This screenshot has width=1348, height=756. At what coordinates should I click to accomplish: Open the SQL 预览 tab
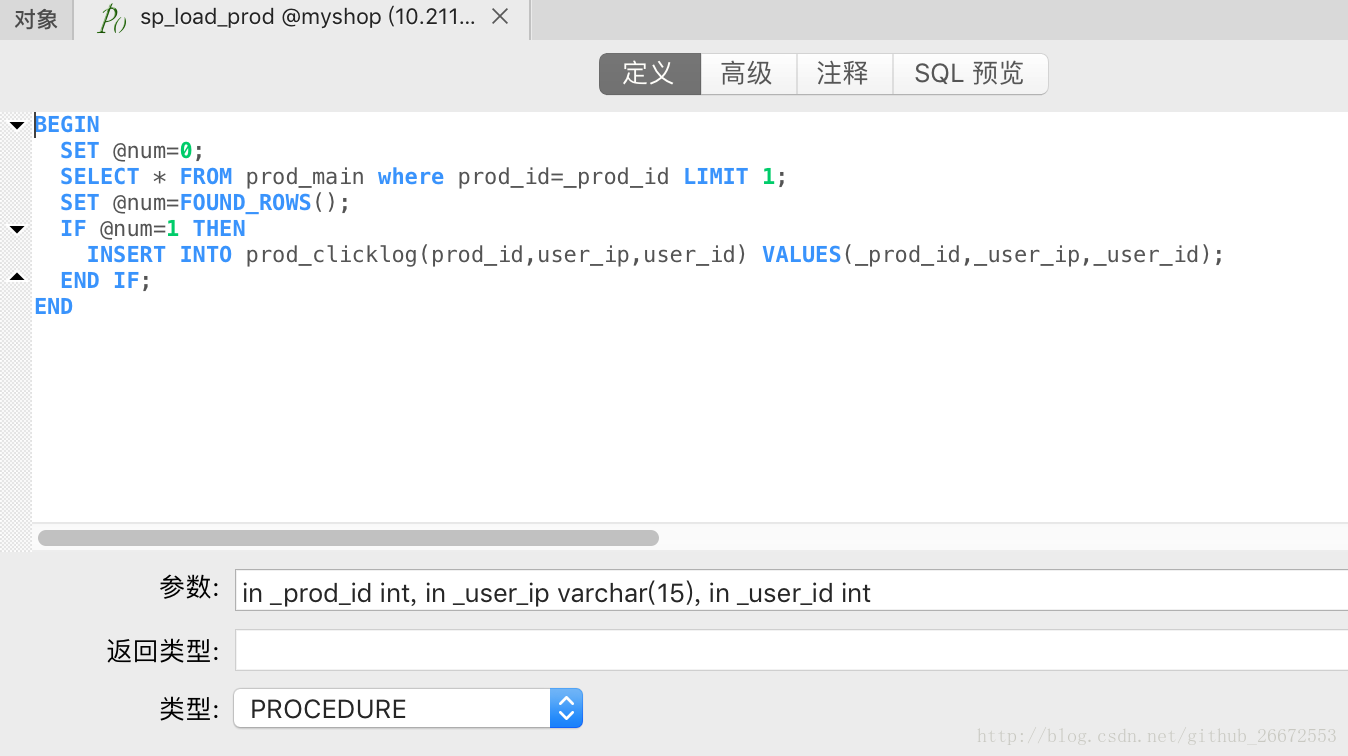coord(969,74)
